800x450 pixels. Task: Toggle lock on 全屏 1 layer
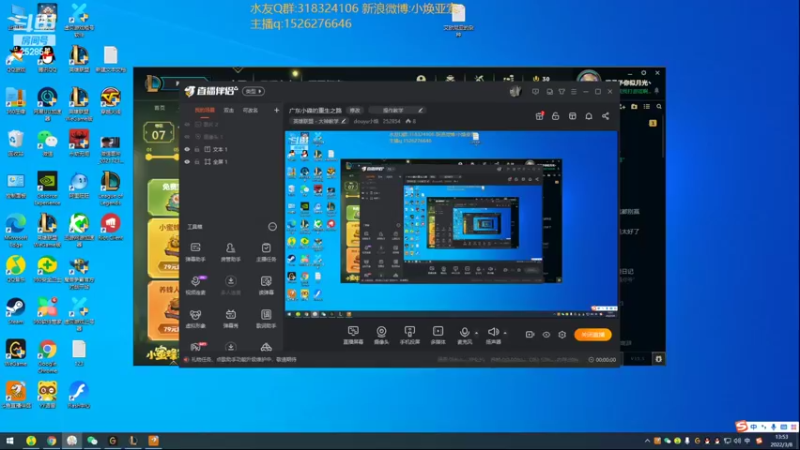pos(197,162)
